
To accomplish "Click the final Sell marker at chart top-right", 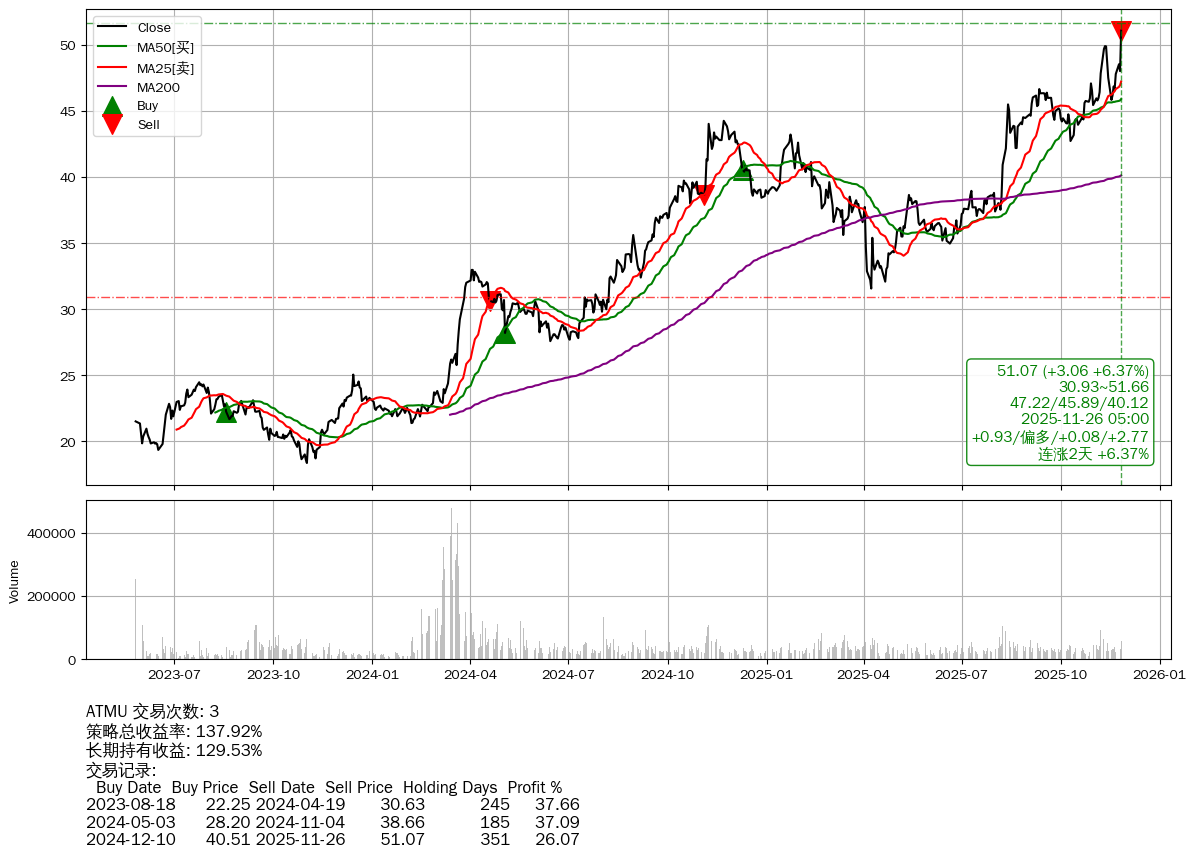I will (x=1121, y=31).
